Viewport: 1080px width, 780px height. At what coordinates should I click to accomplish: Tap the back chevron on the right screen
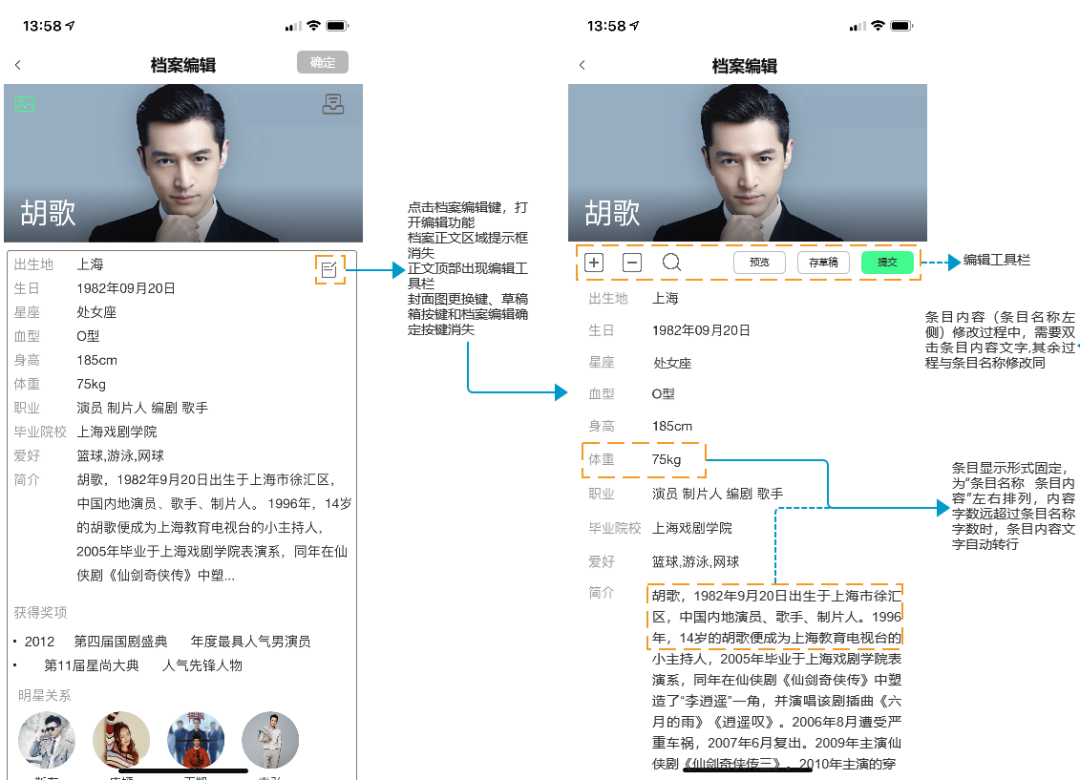[x=583, y=63]
